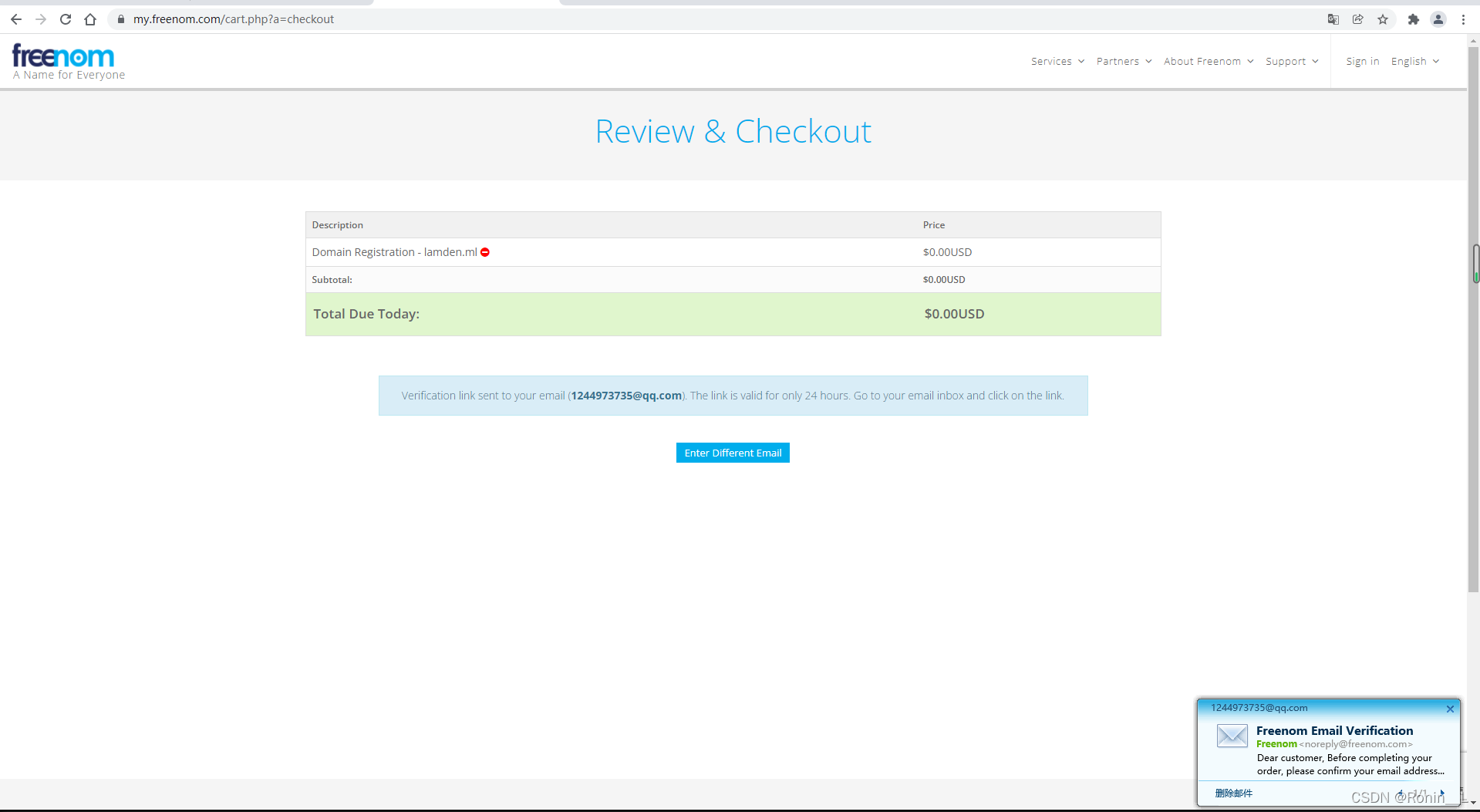The width and height of the screenshot is (1480, 812).
Task: Open the browser profile avatar
Action: (1438, 19)
